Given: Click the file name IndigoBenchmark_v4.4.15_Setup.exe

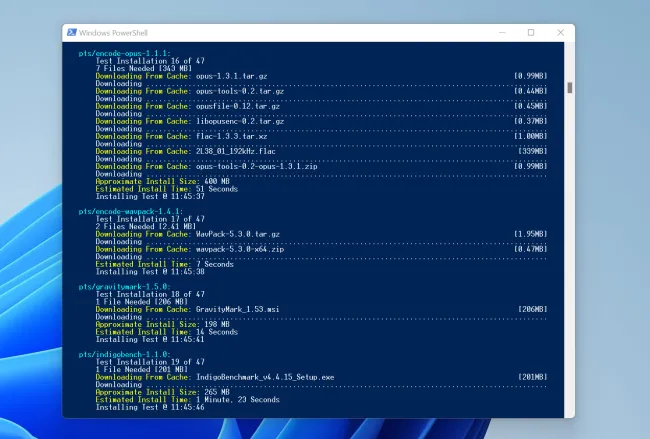Looking at the screenshot, I should [265, 377].
